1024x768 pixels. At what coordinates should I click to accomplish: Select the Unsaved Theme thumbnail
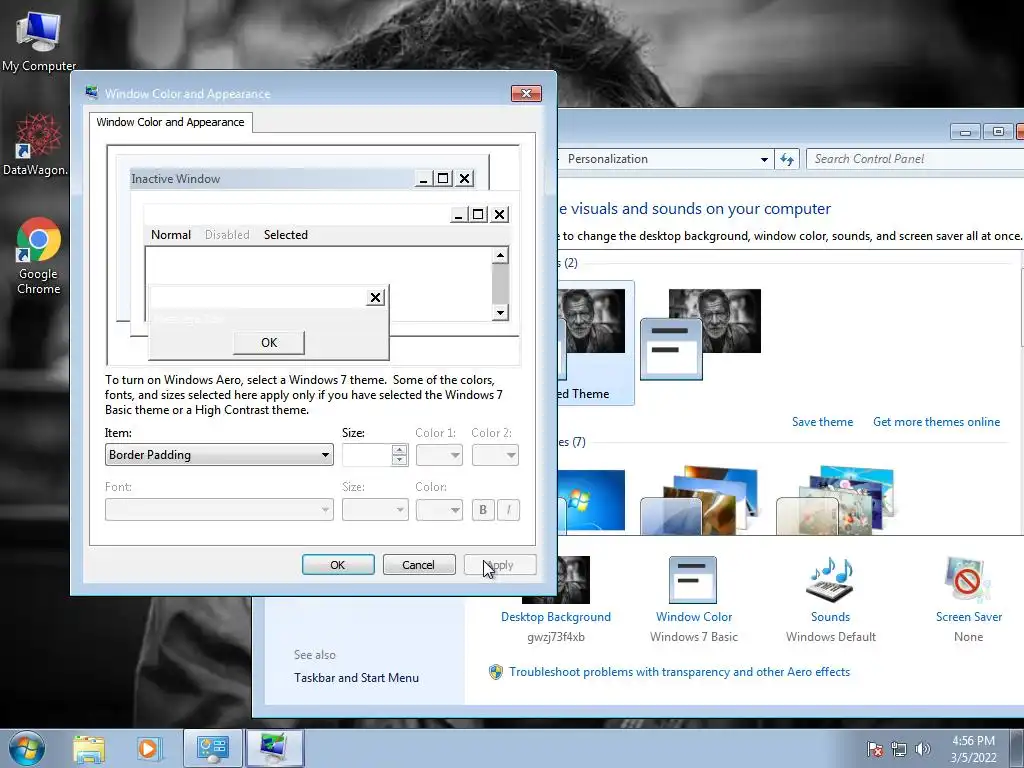click(596, 343)
